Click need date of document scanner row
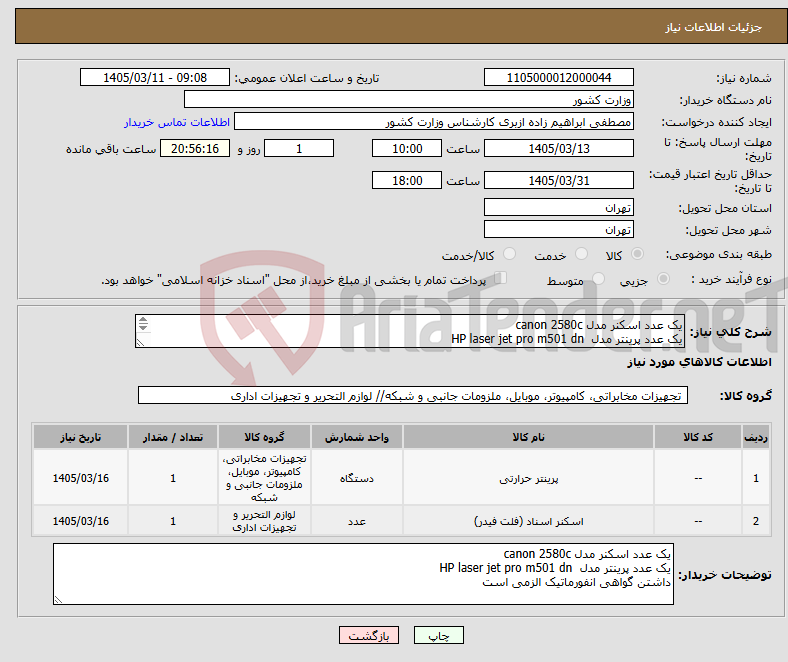Image resolution: width=788 pixels, height=662 pixels. coord(80,521)
